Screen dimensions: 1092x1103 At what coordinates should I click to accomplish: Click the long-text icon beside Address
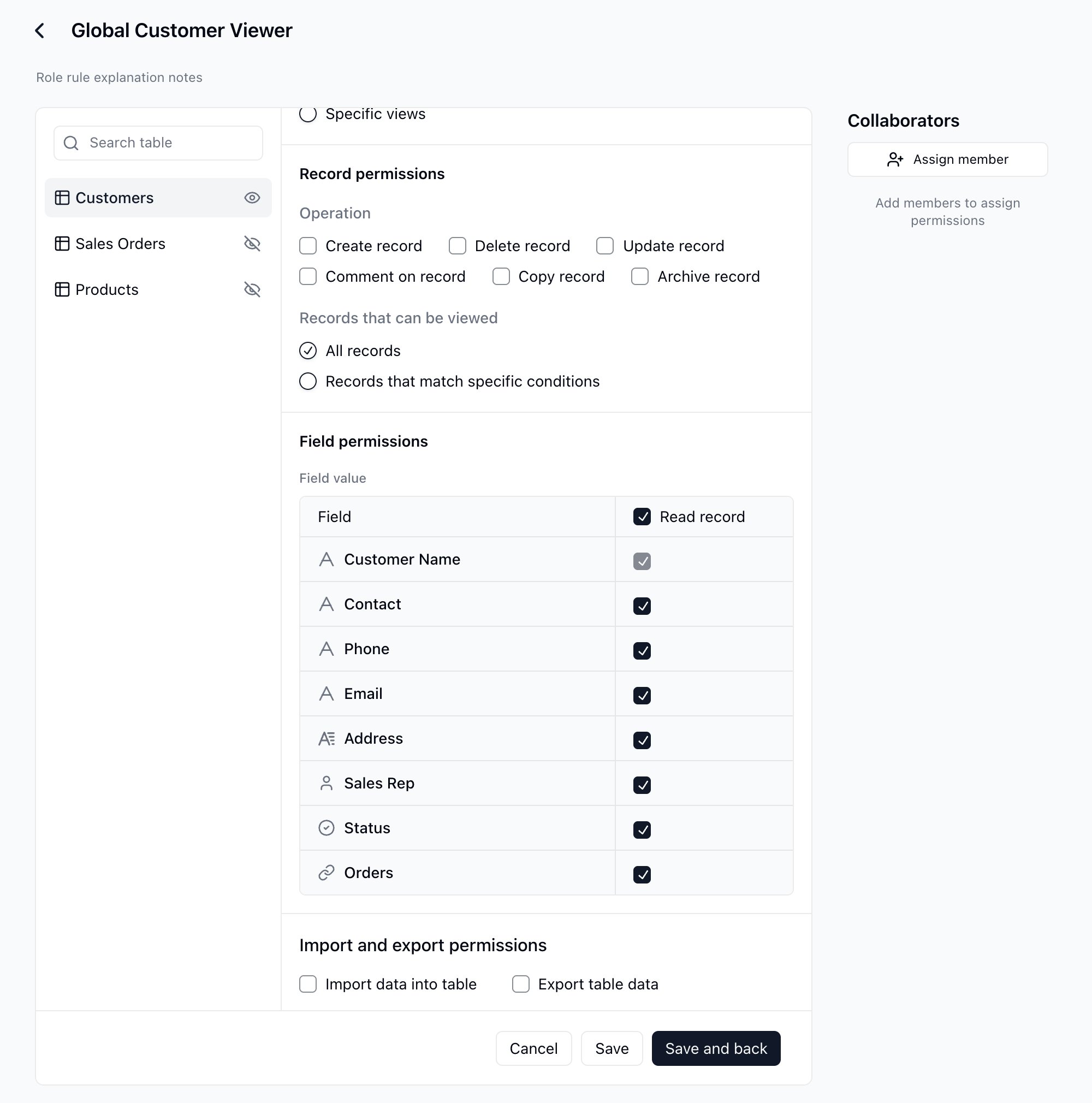[327, 739]
